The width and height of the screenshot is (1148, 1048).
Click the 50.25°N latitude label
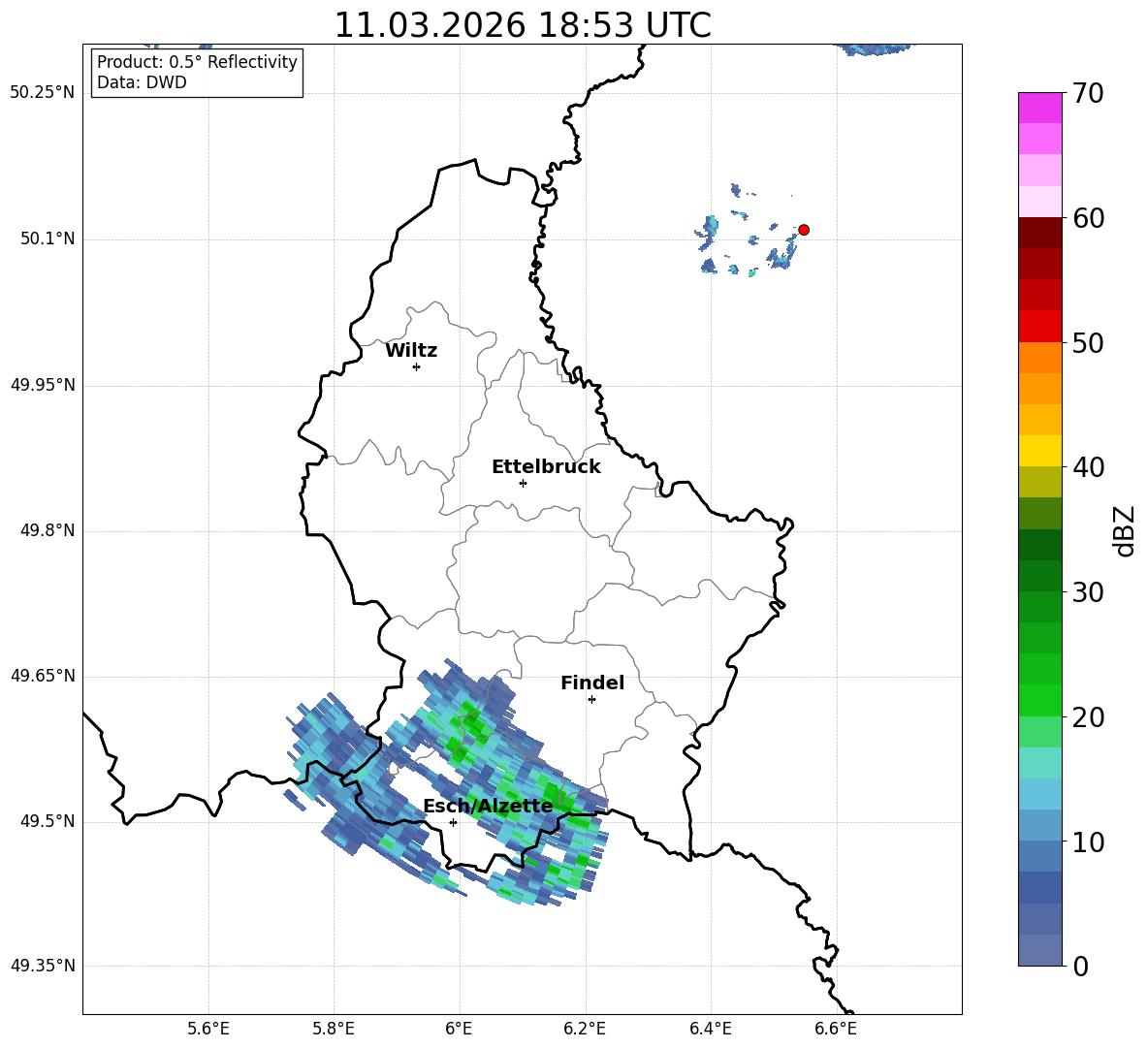pos(43,93)
